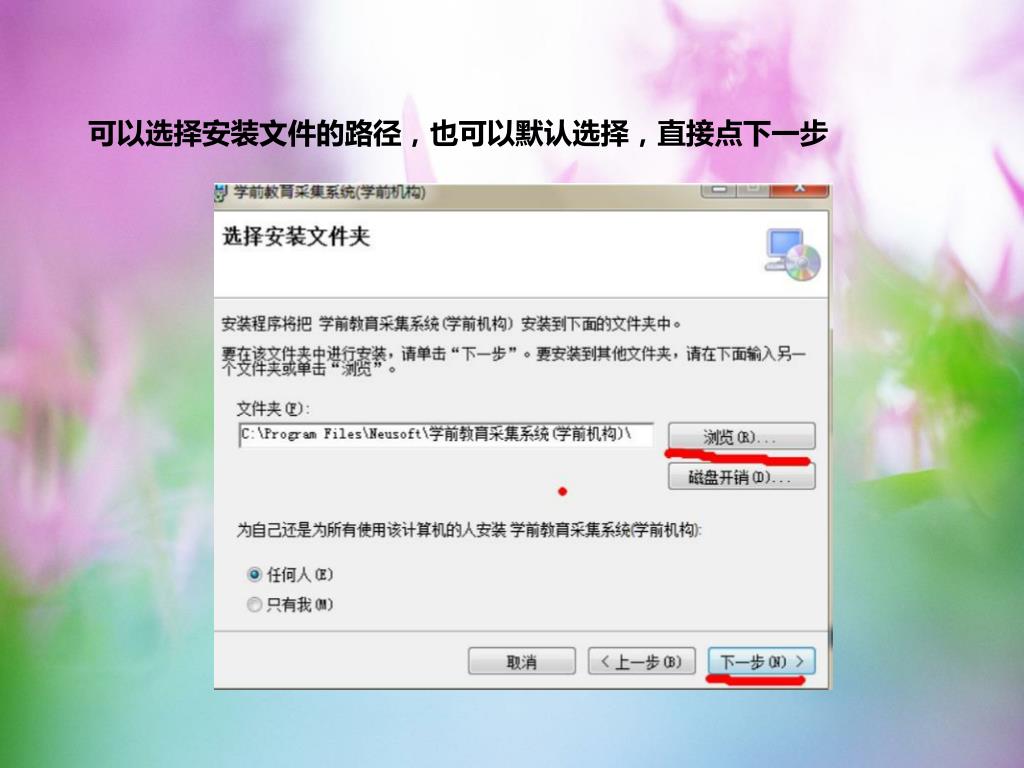
Task: Select the 只有我(M) radio option
Action: click(x=254, y=605)
